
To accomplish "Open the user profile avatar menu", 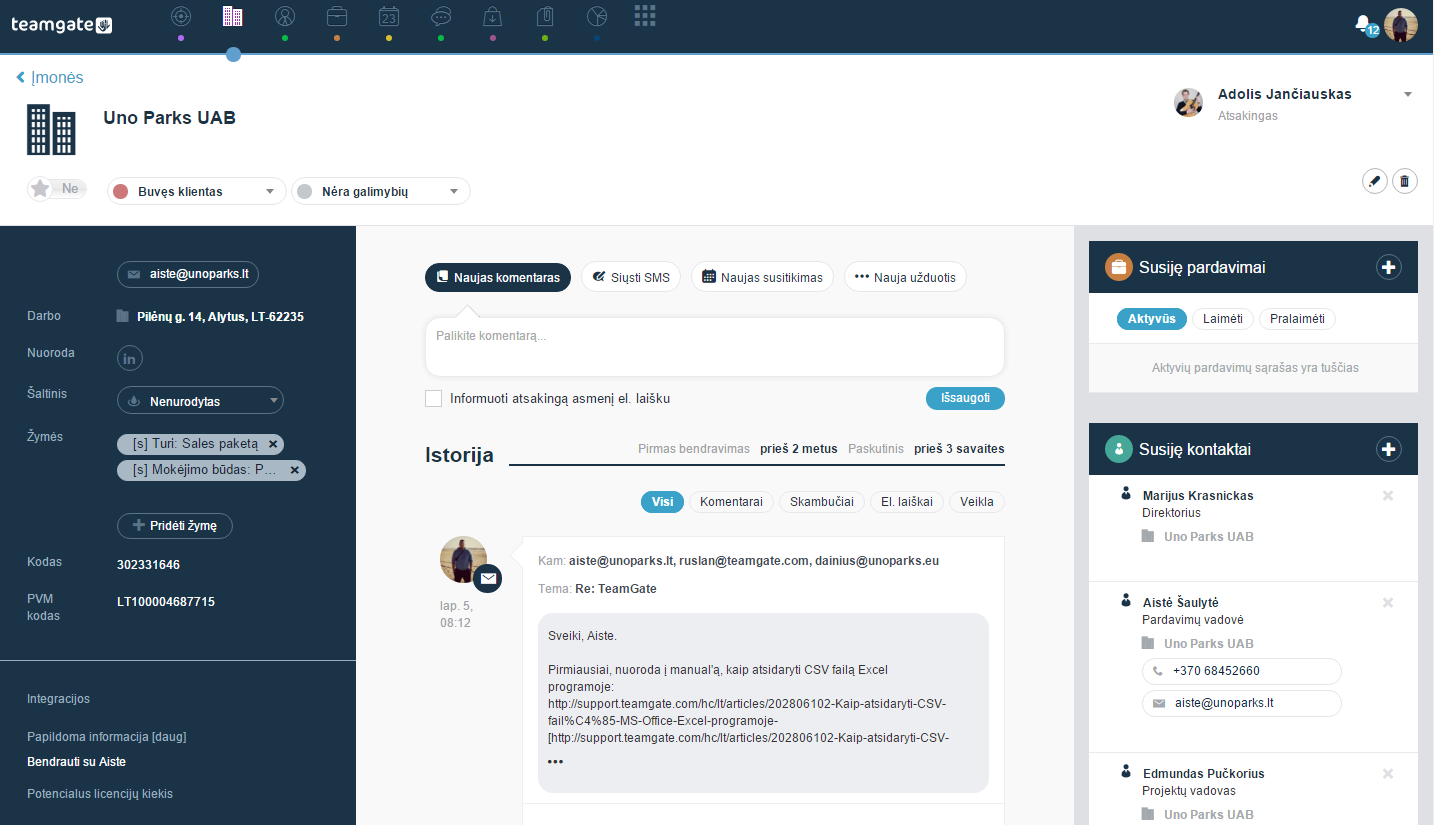I will 1401,25.
